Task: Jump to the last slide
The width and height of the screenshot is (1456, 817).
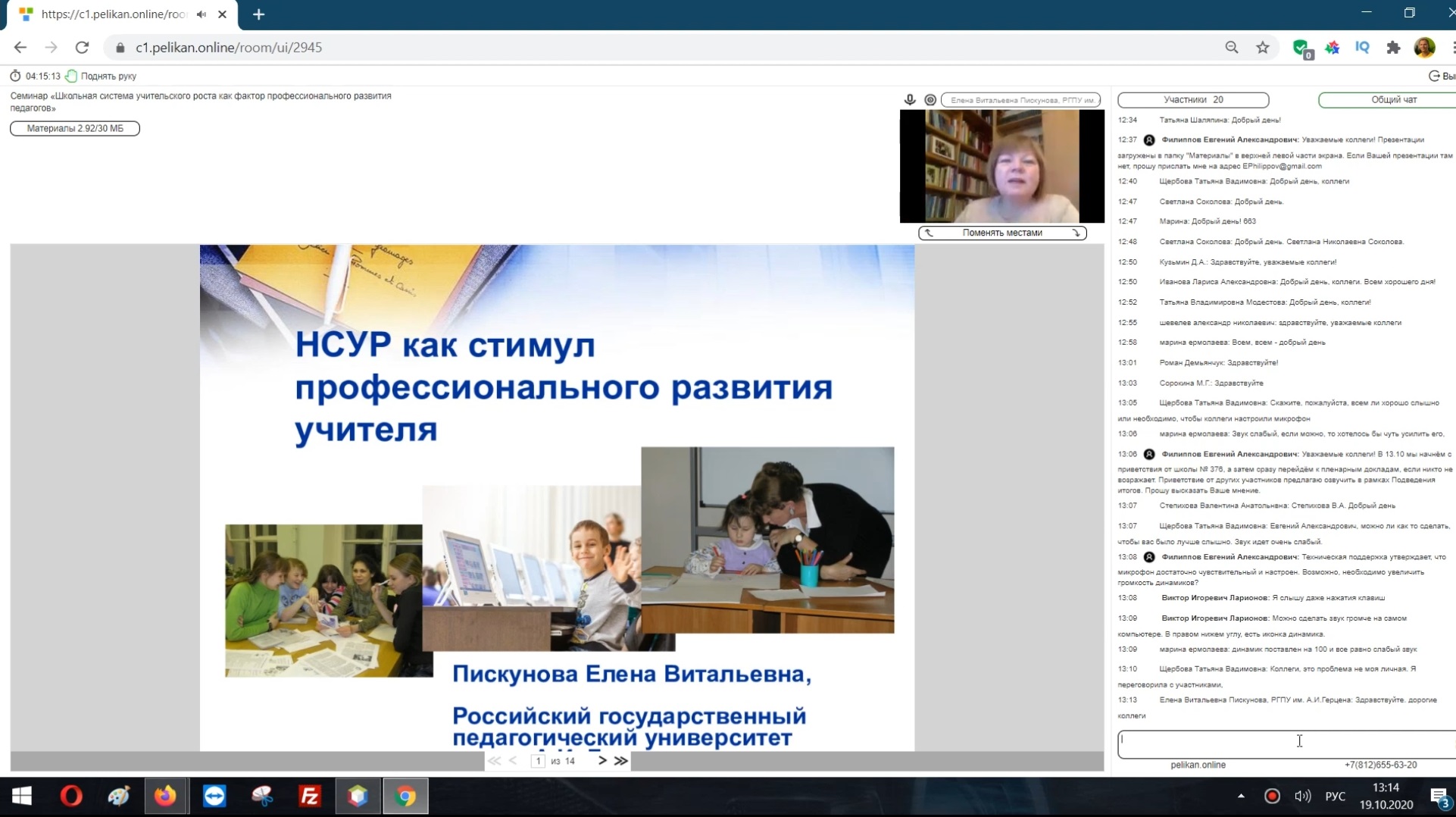Action: pyautogui.click(x=621, y=761)
